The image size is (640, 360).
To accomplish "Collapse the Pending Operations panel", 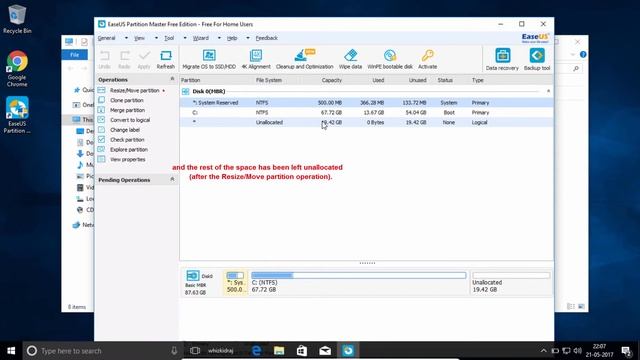I will coord(172,179).
